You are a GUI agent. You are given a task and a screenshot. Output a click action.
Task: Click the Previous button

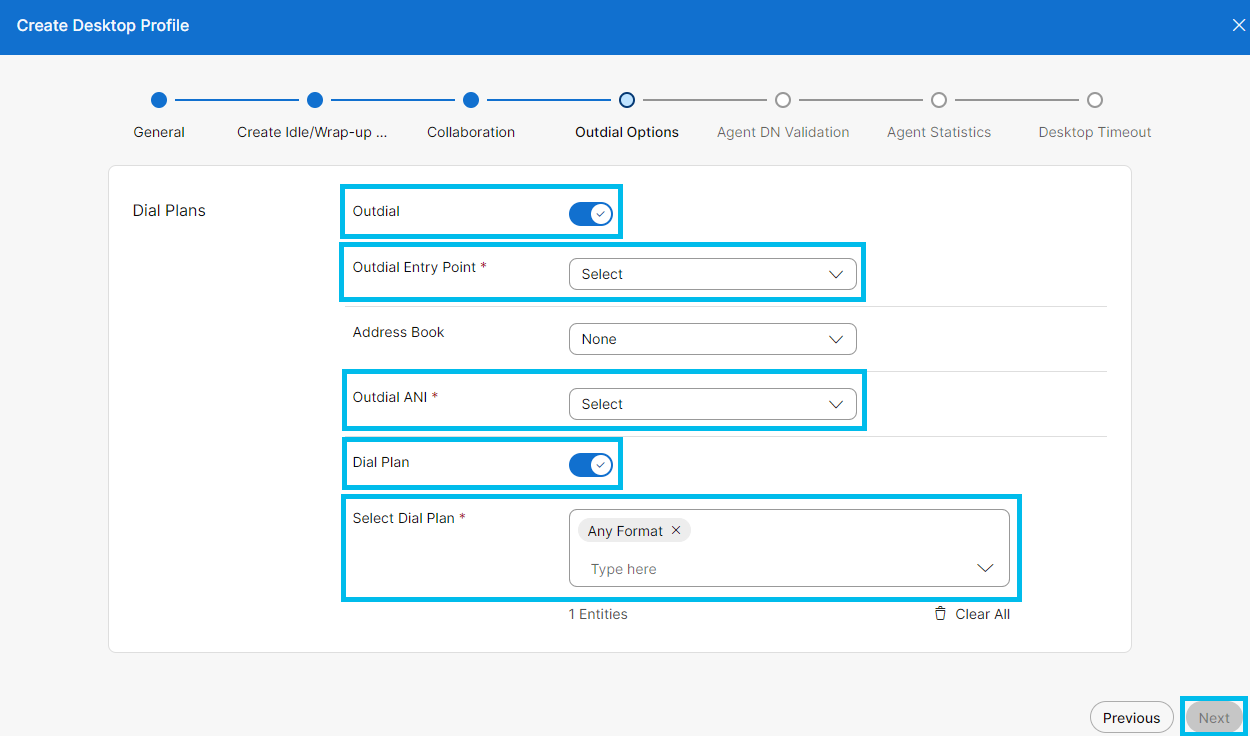[x=1131, y=718]
